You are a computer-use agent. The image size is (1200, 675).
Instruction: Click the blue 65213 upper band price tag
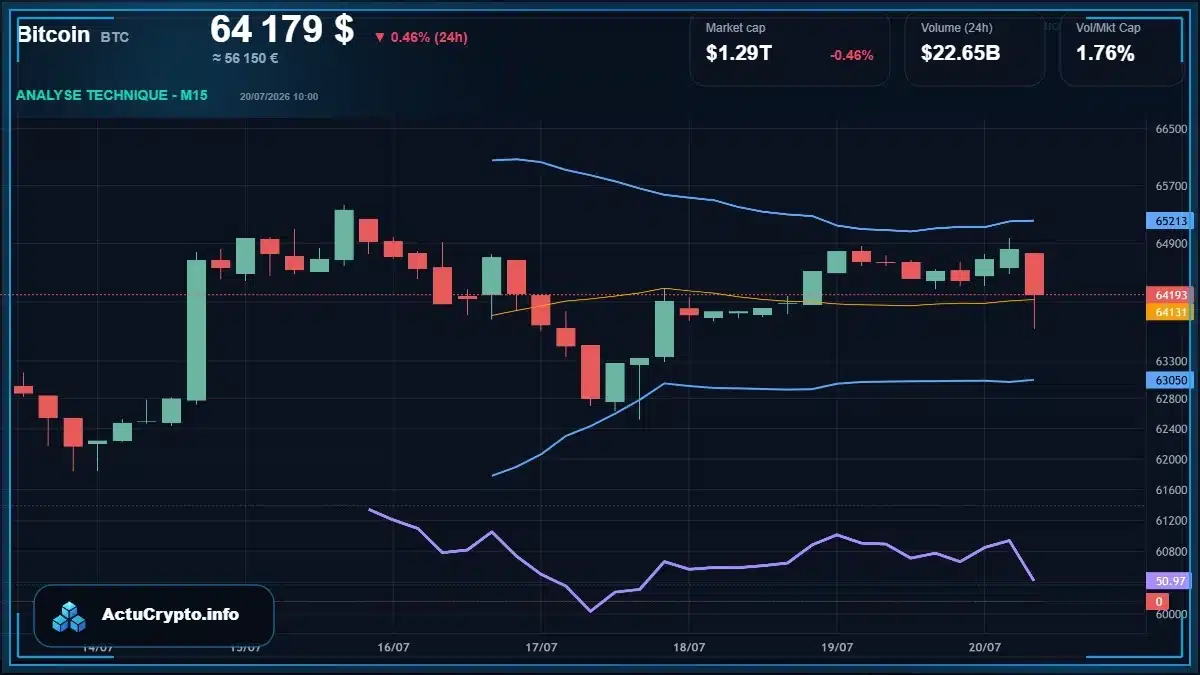point(1171,221)
